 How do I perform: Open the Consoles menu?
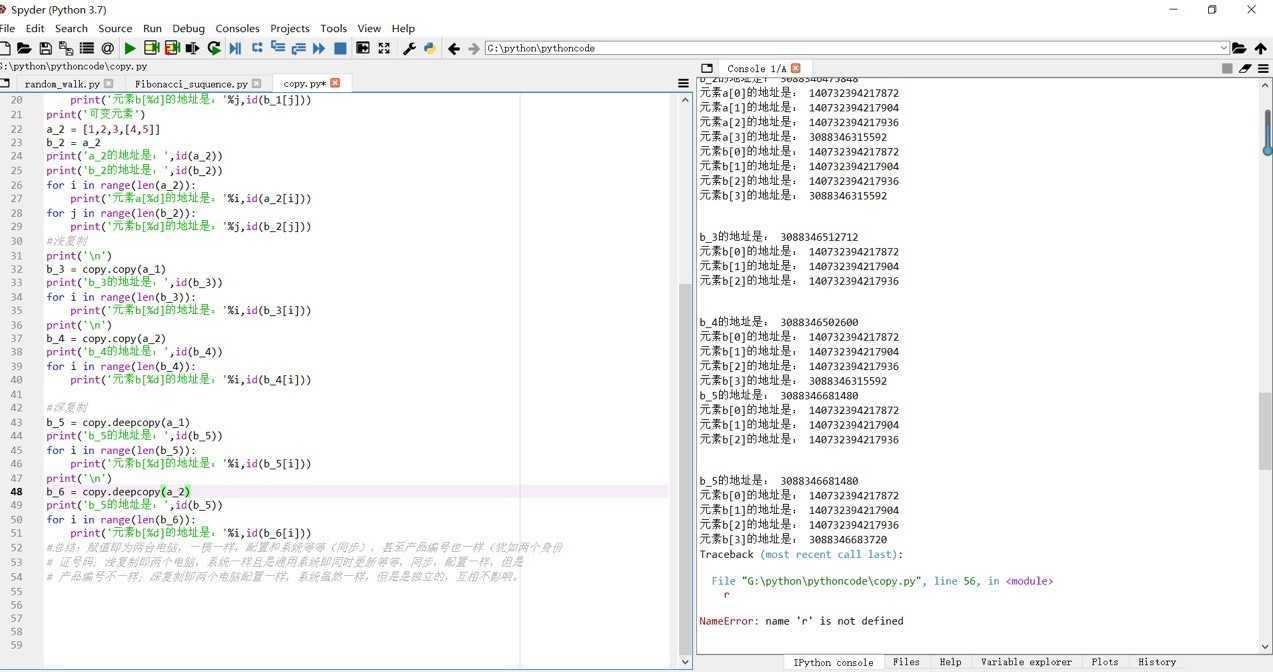coord(237,28)
